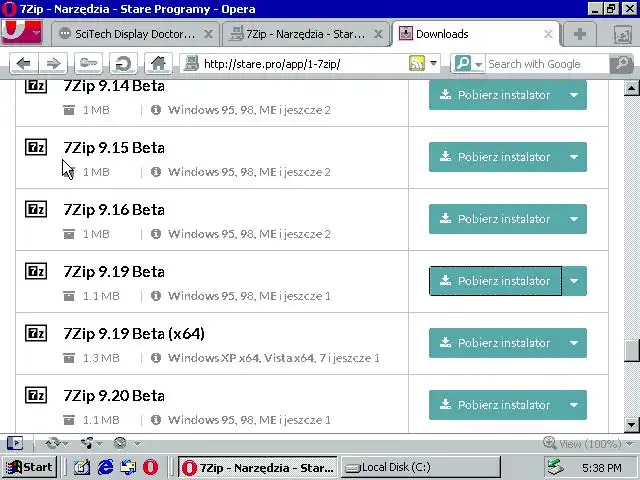This screenshot has height=480, width=640.
Task: Click the text Windows XP x64, Vista x64, 7 i jeszcze 1
Action: pos(273,358)
